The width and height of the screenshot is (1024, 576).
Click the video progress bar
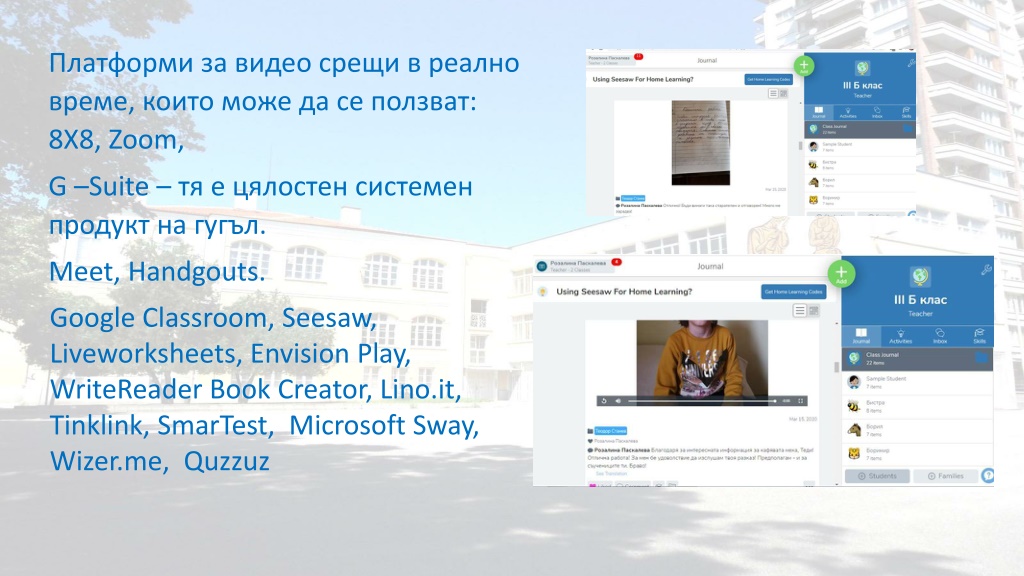tap(702, 401)
